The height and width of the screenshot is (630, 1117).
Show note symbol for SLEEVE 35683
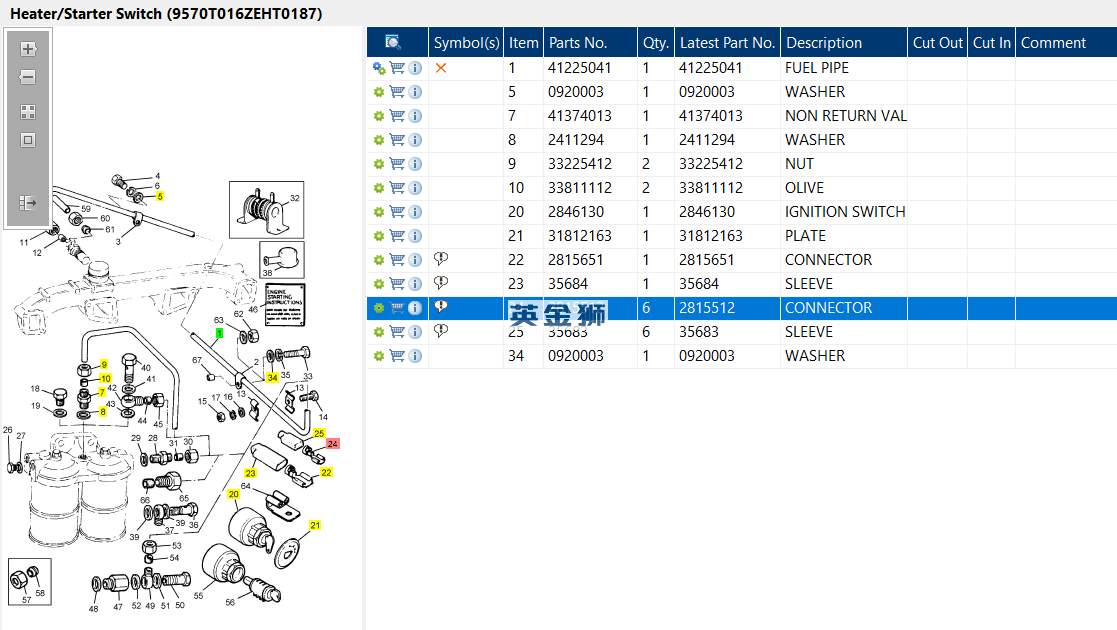(x=441, y=331)
